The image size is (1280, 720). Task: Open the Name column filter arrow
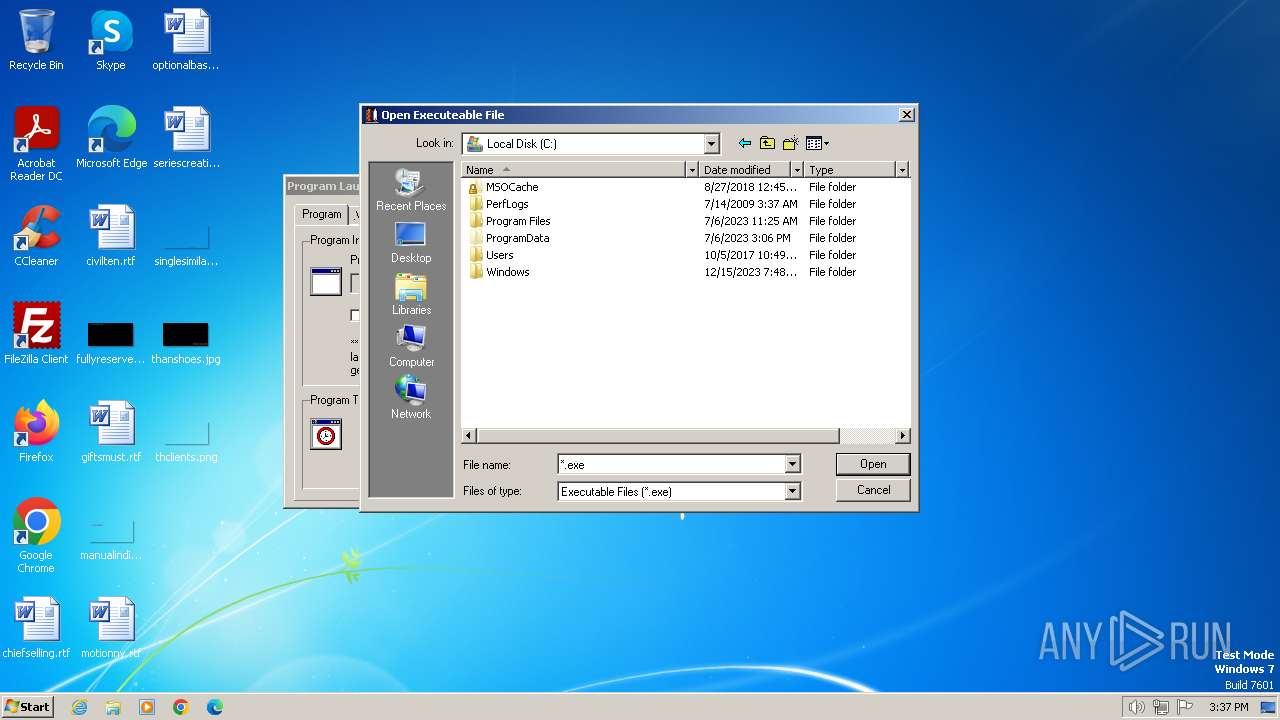click(x=691, y=170)
